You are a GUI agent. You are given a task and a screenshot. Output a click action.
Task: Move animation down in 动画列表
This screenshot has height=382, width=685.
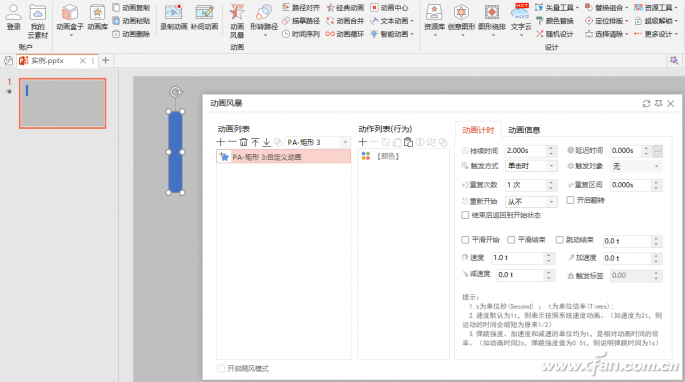[266, 142]
